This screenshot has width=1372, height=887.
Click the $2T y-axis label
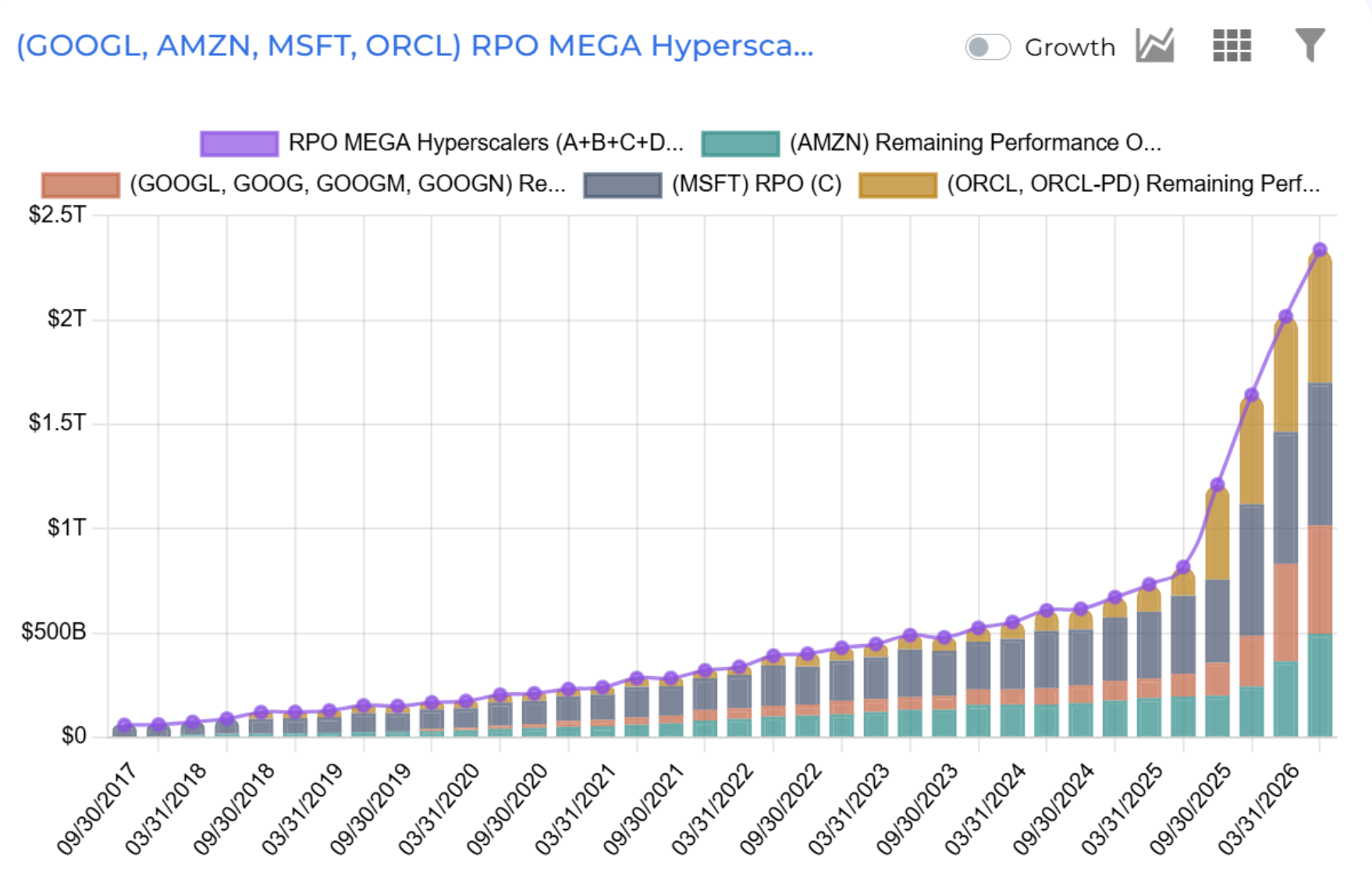coord(66,319)
